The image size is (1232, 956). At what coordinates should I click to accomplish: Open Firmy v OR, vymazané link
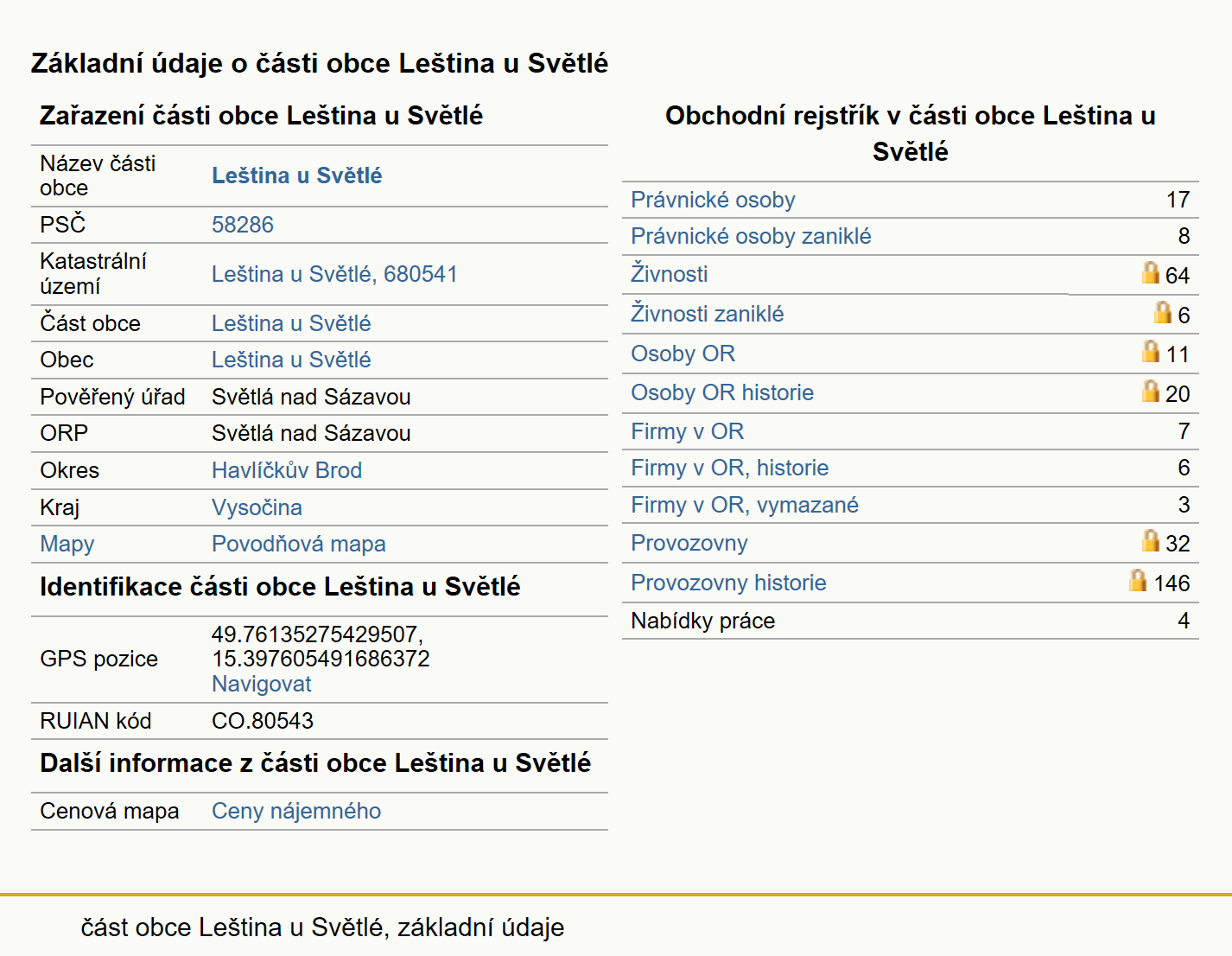click(x=745, y=505)
